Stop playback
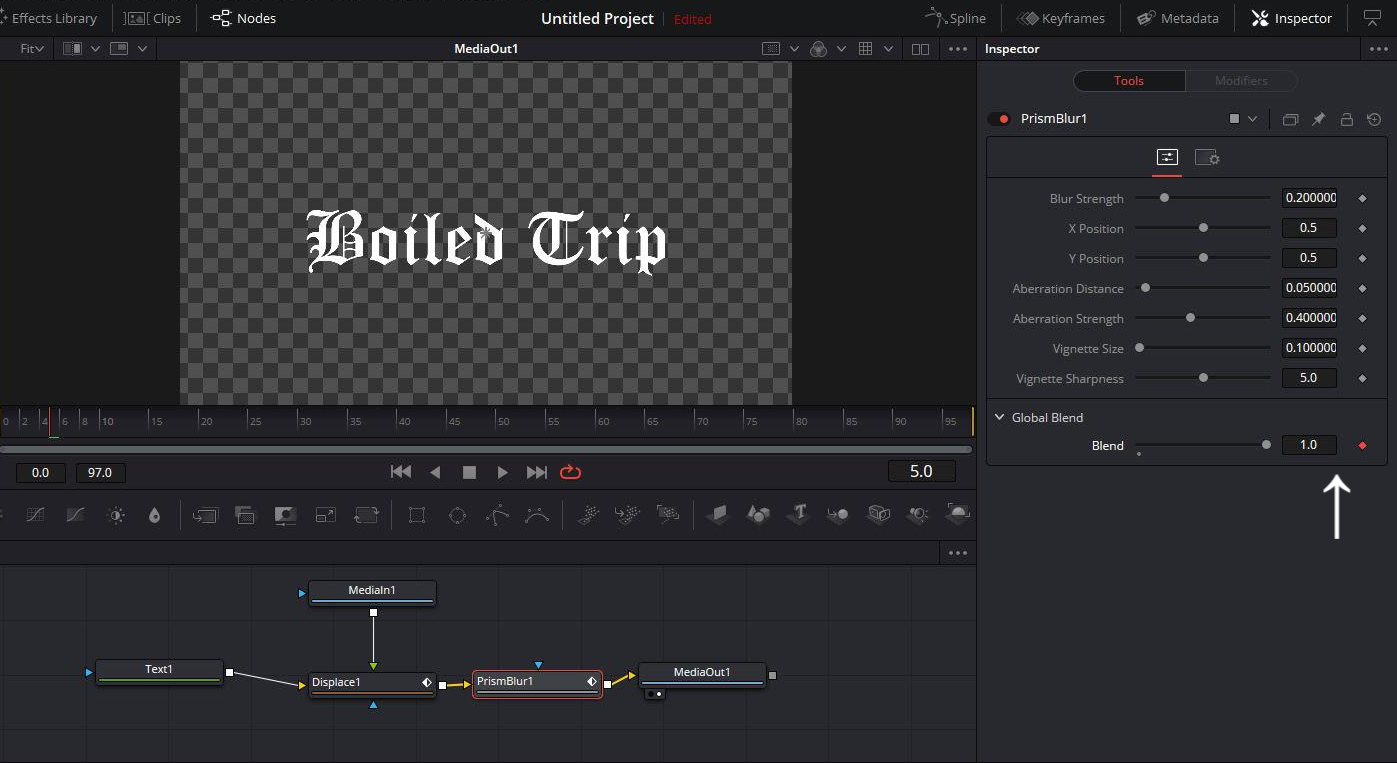This screenshot has height=763, width=1397. point(469,472)
